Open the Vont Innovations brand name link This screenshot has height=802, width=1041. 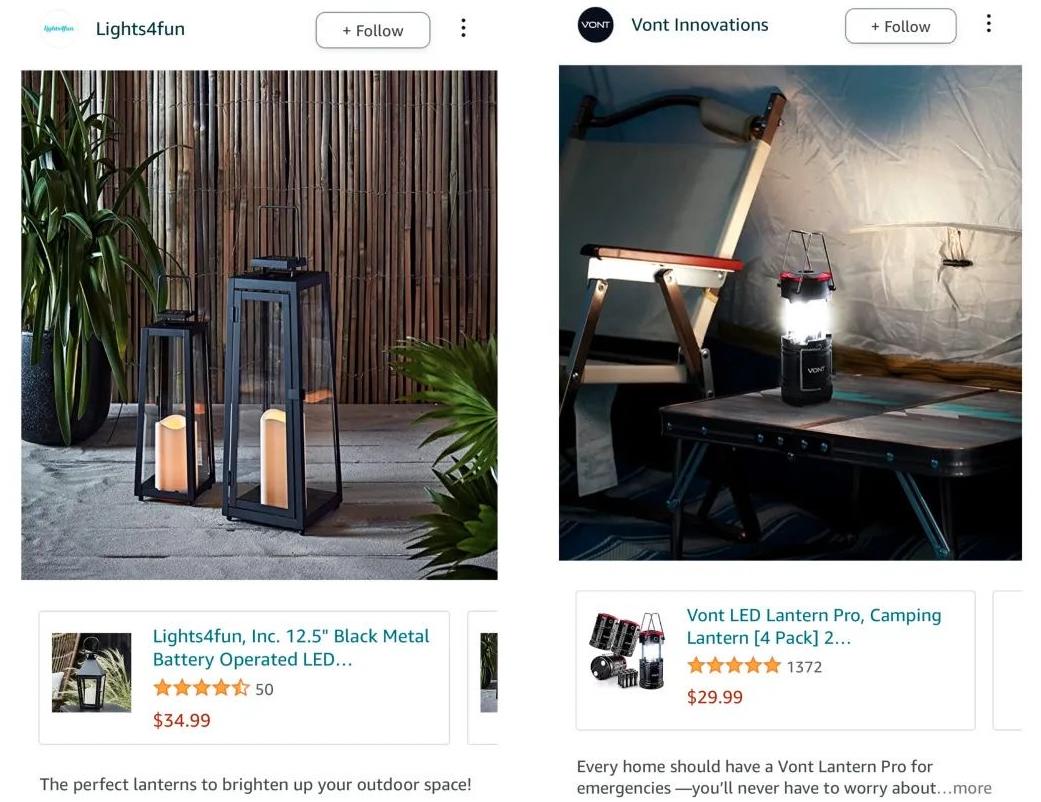tap(700, 25)
